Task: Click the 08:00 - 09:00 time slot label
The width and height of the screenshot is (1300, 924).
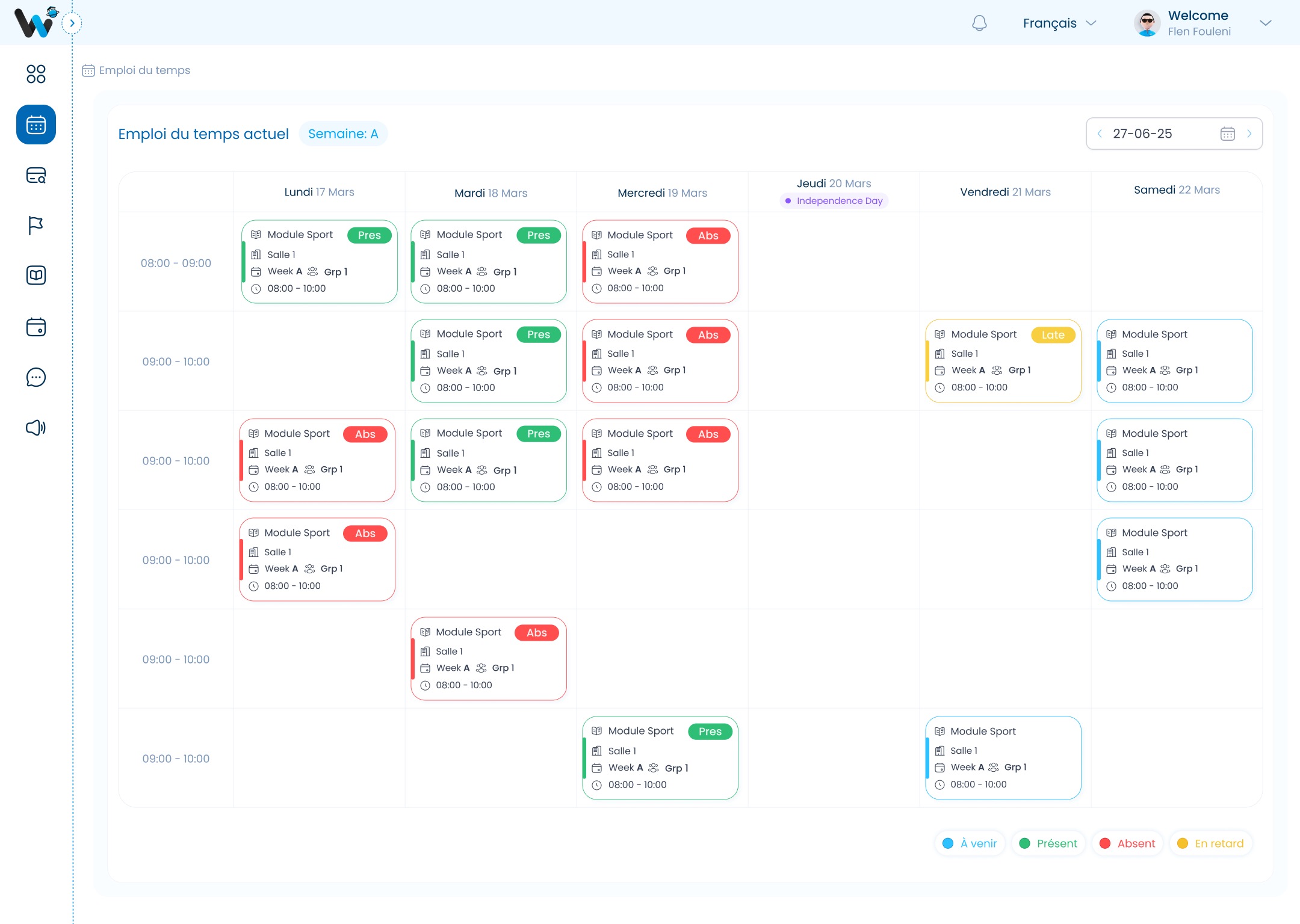Action: pos(176,263)
